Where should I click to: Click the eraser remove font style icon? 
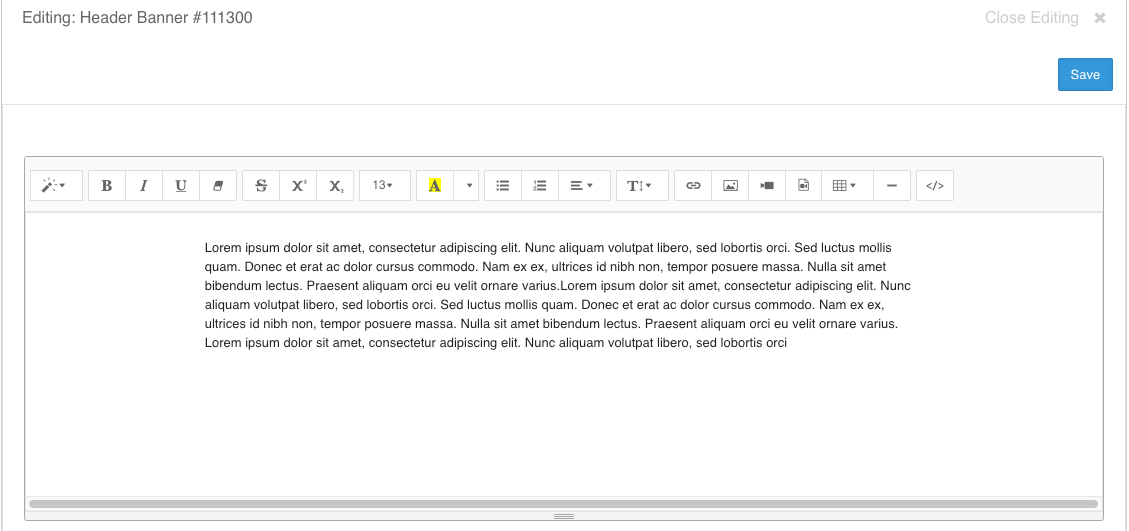tap(218, 186)
